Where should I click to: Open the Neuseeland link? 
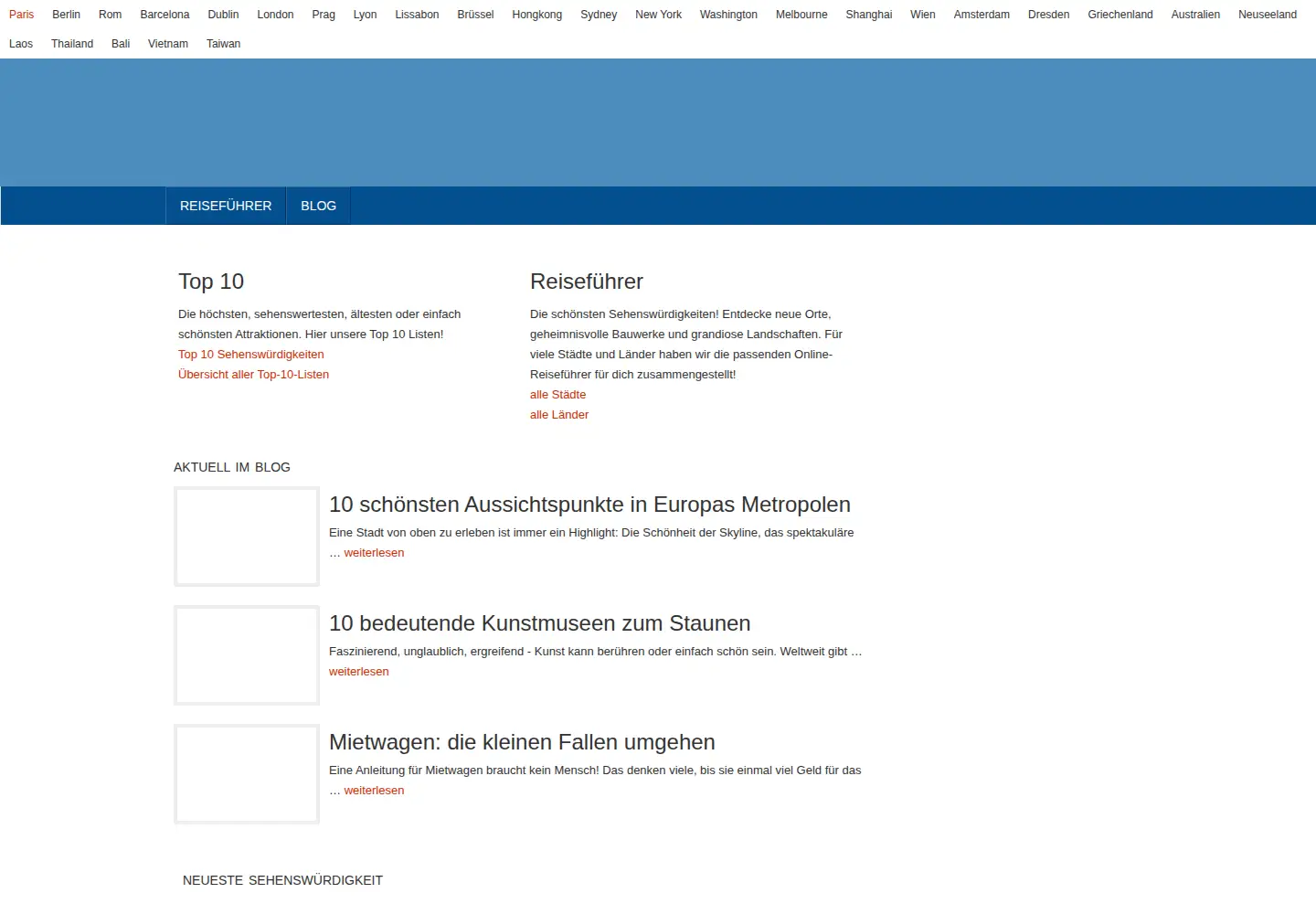tap(1267, 15)
